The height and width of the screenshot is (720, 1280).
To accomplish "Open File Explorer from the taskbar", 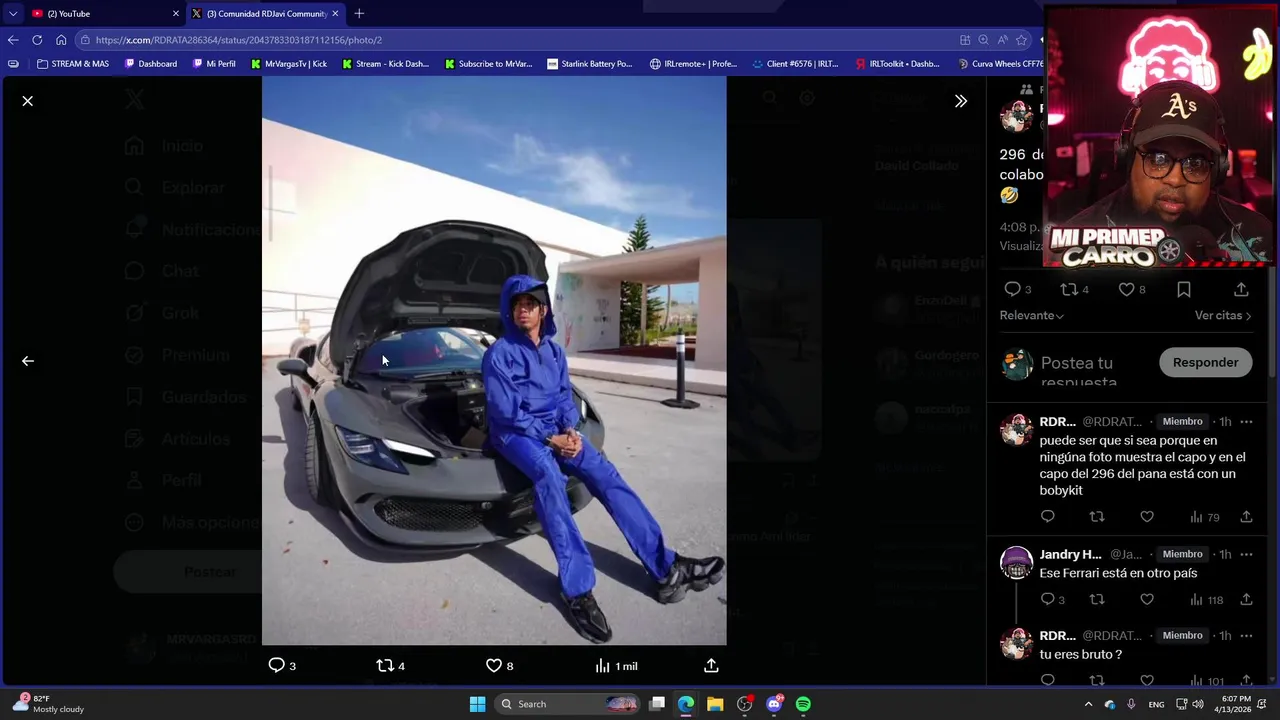I will pos(715,704).
